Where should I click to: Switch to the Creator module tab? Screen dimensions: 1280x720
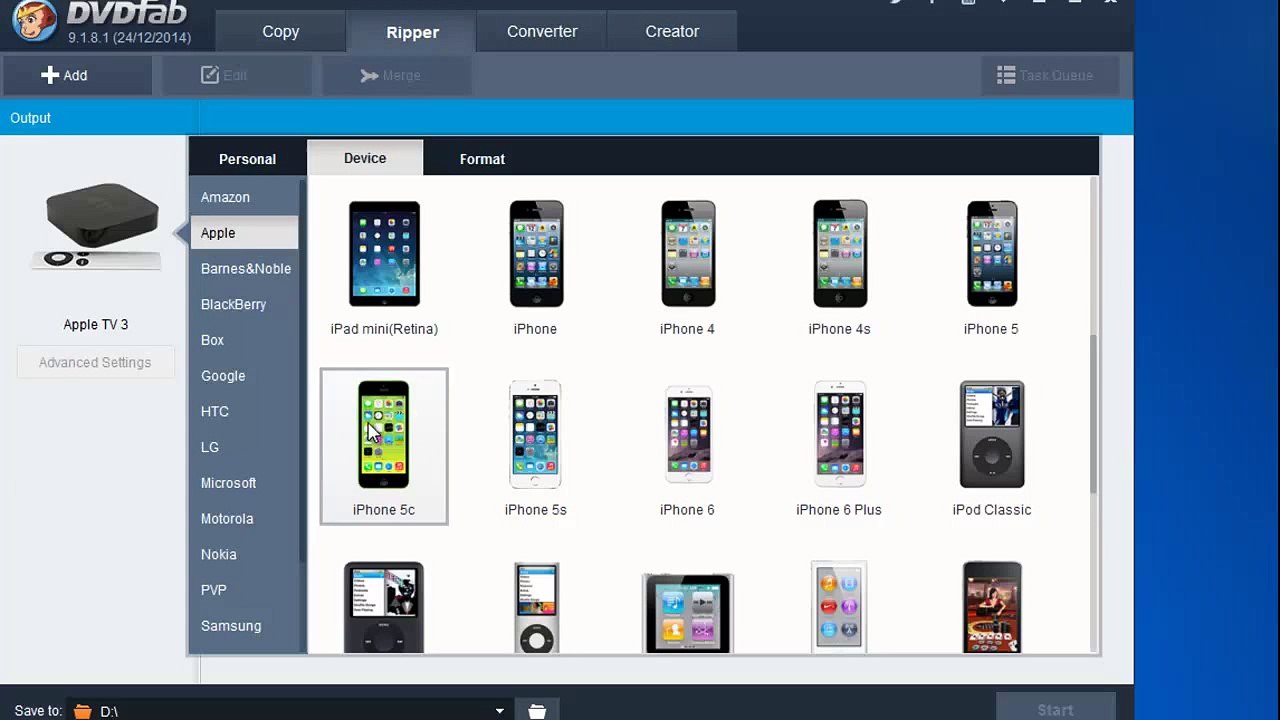coord(672,31)
